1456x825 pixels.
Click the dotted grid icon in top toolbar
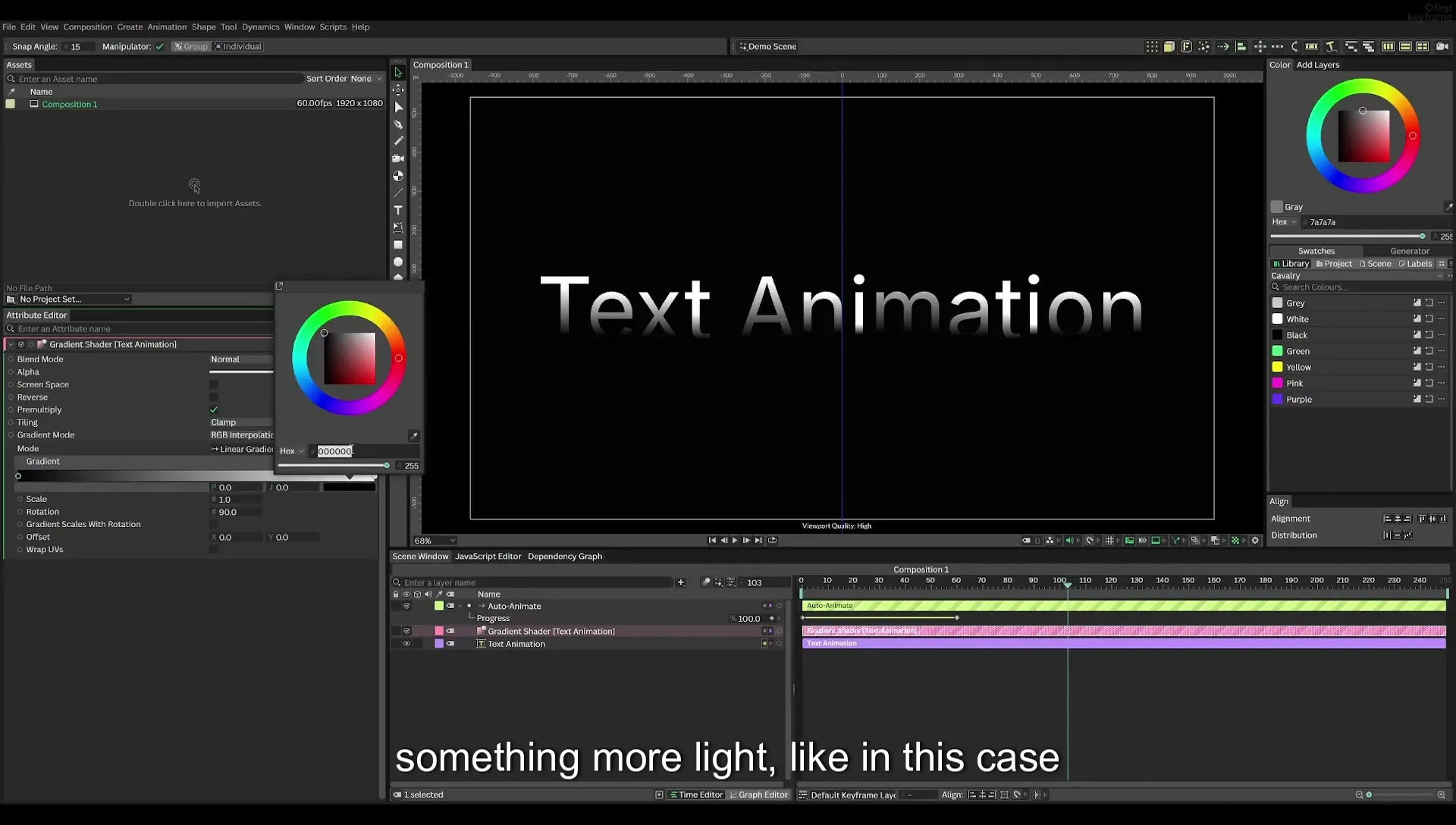[x=1152, y=47]
